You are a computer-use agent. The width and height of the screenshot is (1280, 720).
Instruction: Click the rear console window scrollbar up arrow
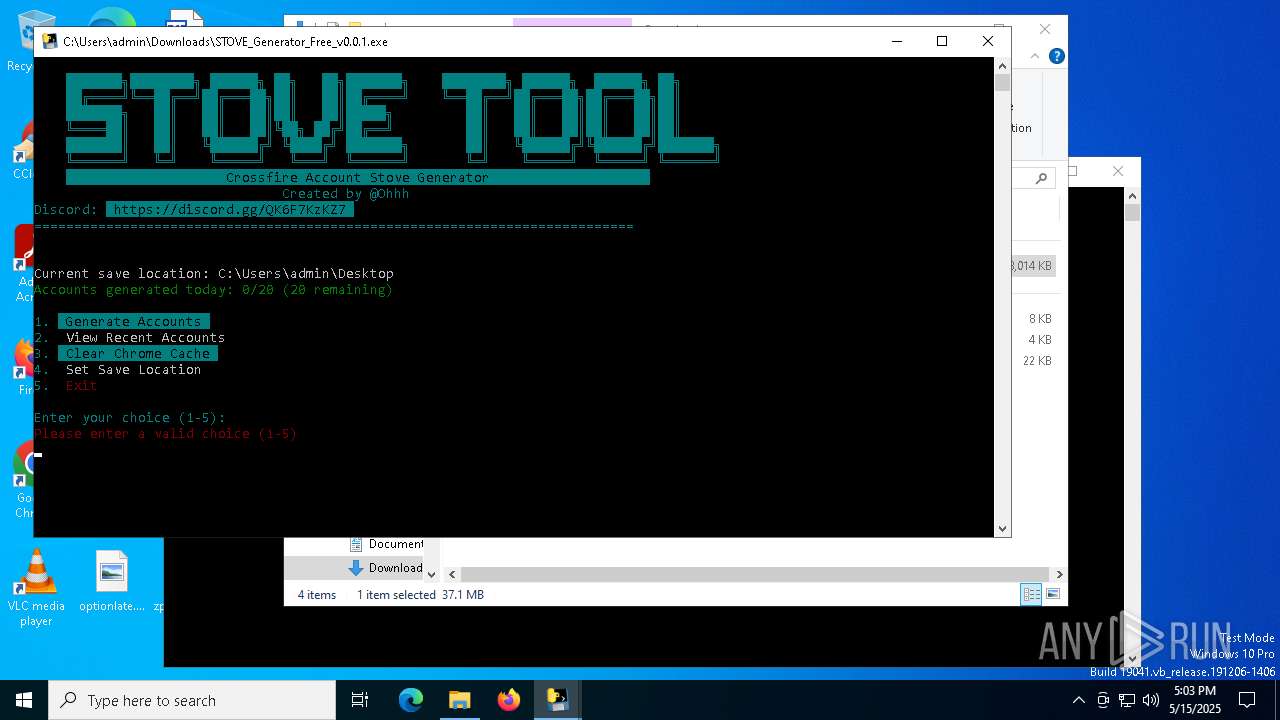point(1132,196)
